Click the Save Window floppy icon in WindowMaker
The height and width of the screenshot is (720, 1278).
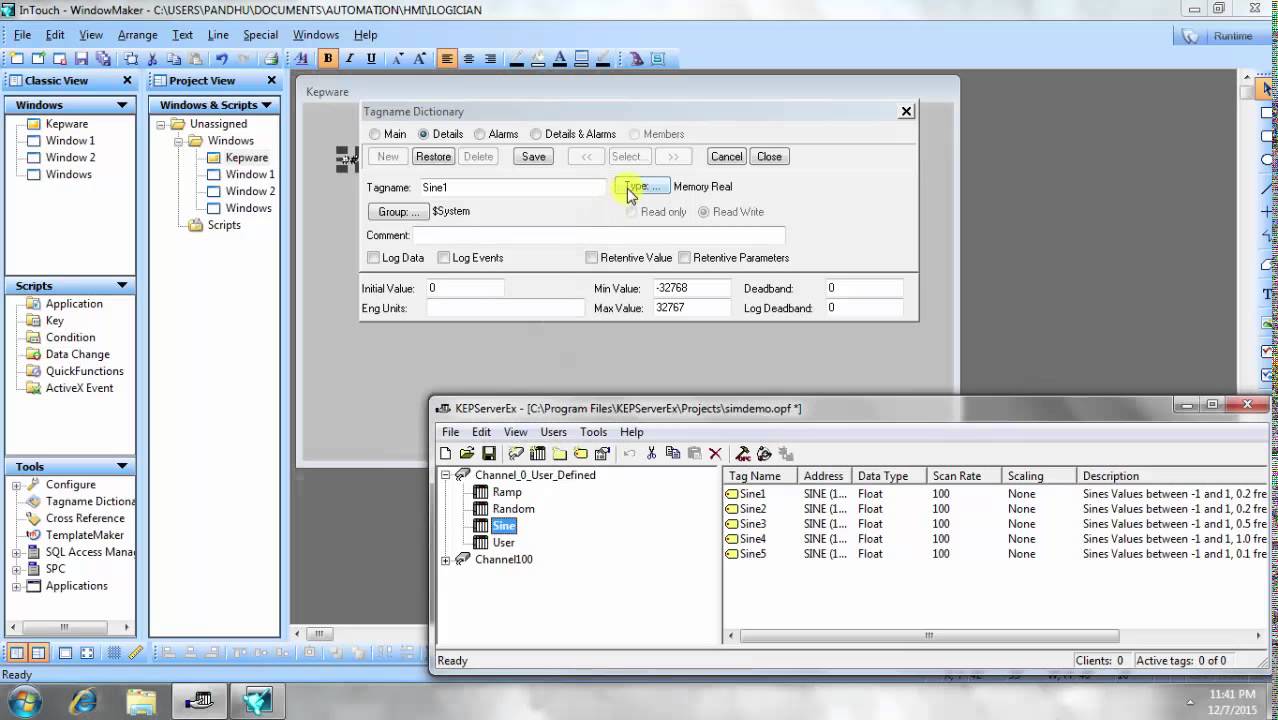(x=81, y=59)
